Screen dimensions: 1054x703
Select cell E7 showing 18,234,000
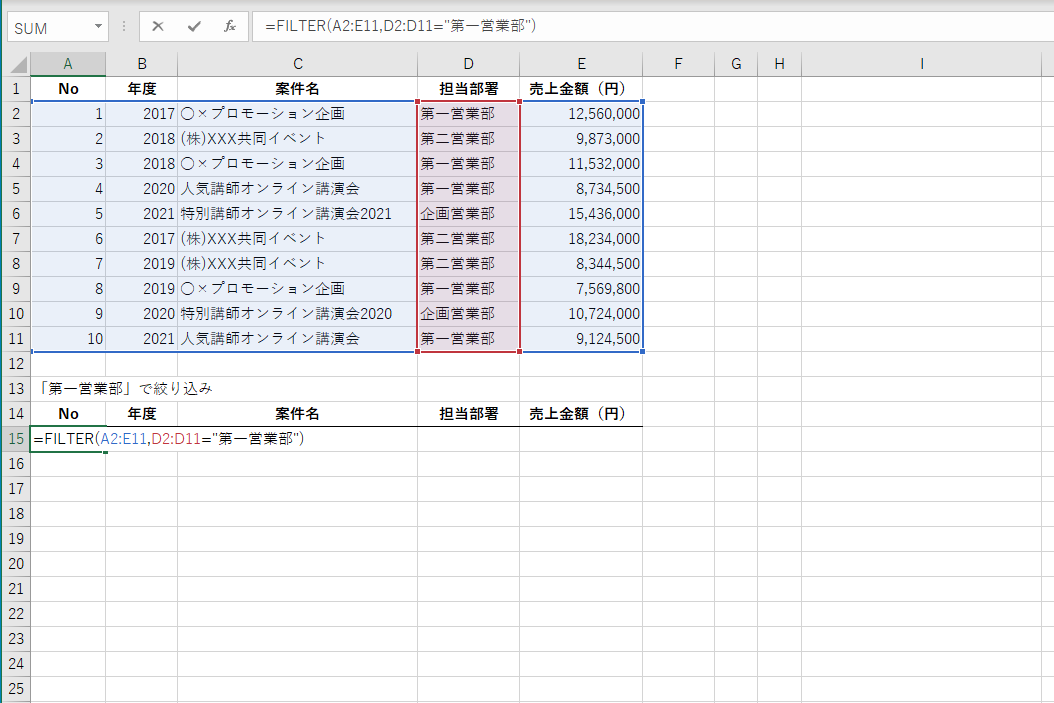tap(581, 238)
